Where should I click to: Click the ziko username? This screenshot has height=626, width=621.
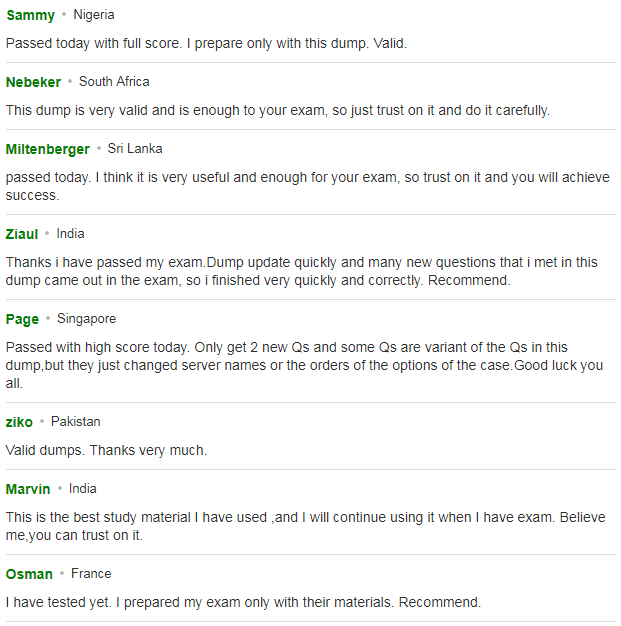click(19, 422)
